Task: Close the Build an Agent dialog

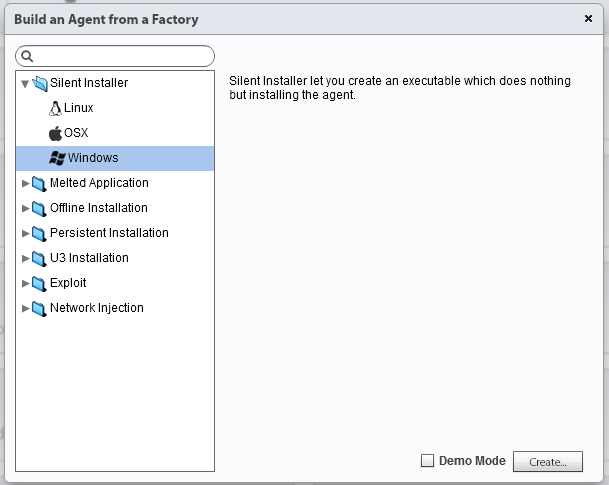Action: tap(588, 18)
